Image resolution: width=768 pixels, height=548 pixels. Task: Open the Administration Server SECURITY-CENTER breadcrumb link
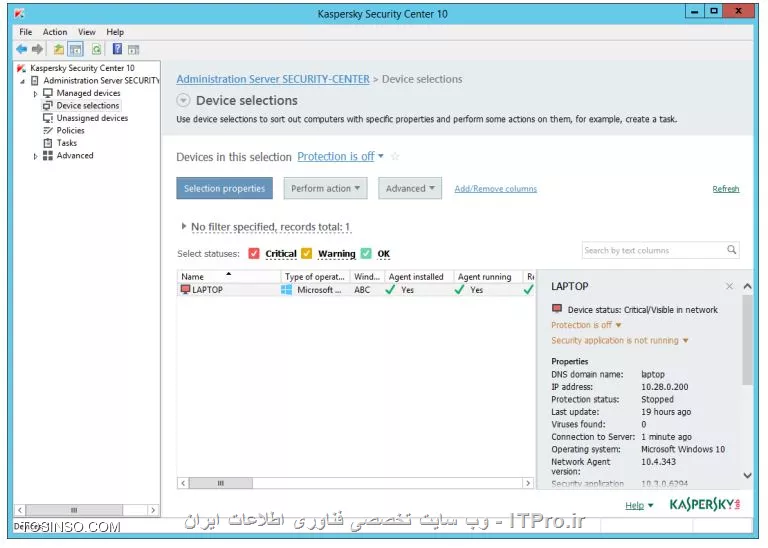(273, 79)
